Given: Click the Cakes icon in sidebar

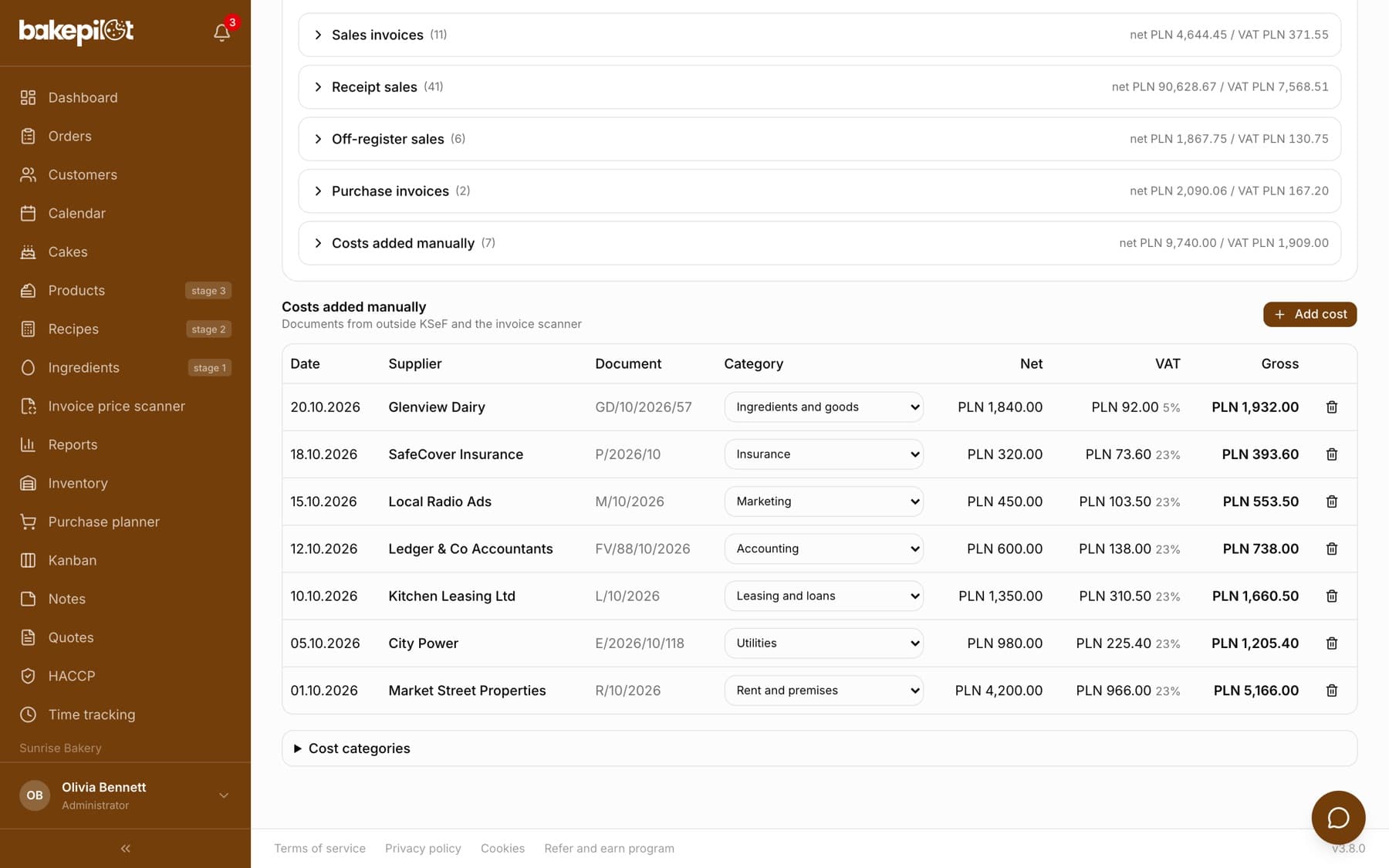Looking at the screenshot, I should (x=28, y=252).
